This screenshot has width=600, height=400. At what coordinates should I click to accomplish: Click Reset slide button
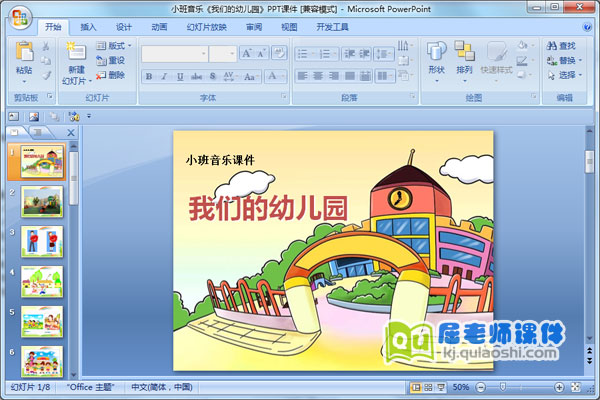pos(111,60)
